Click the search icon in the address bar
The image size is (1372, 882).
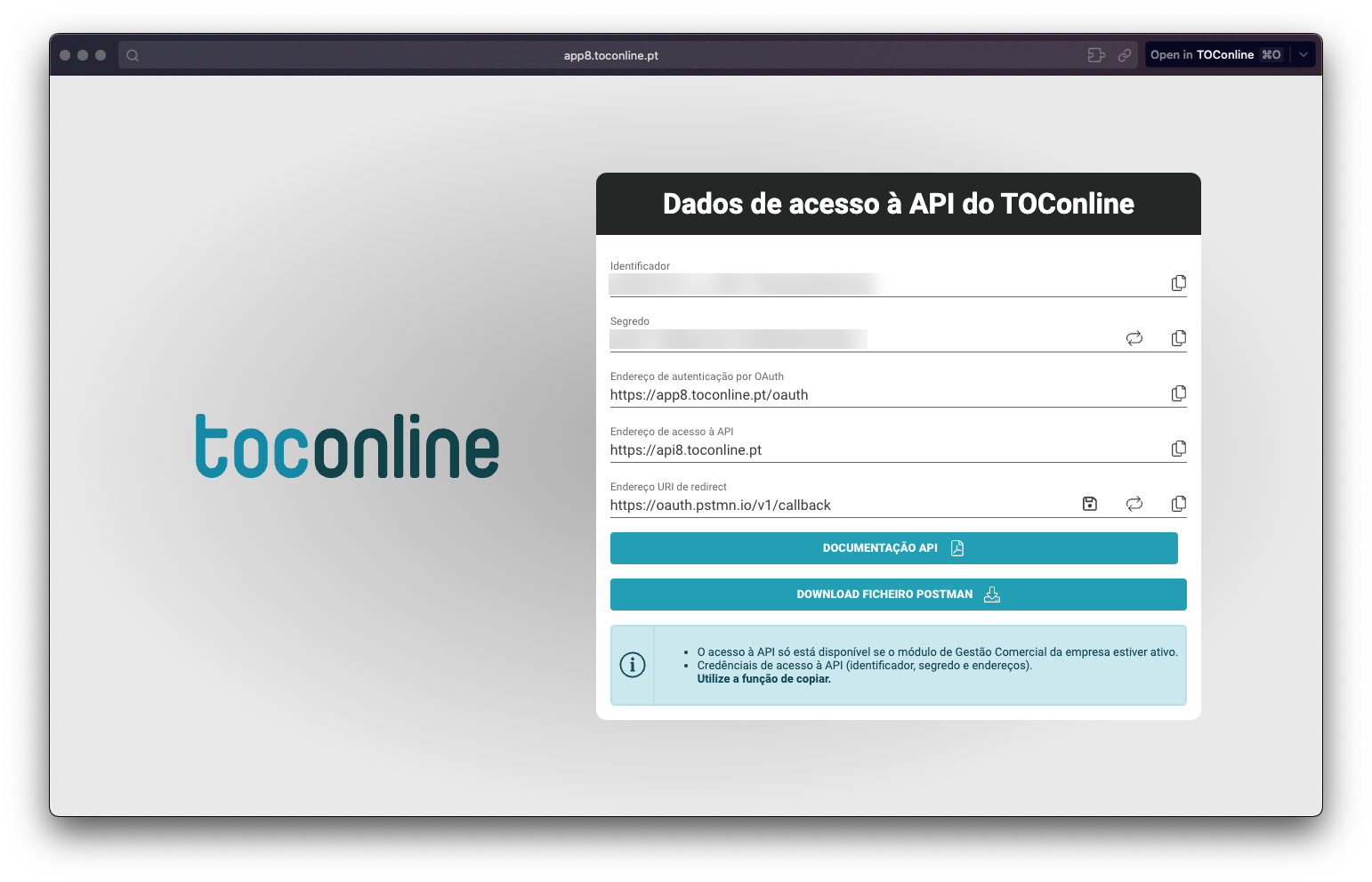click(133, 55)
